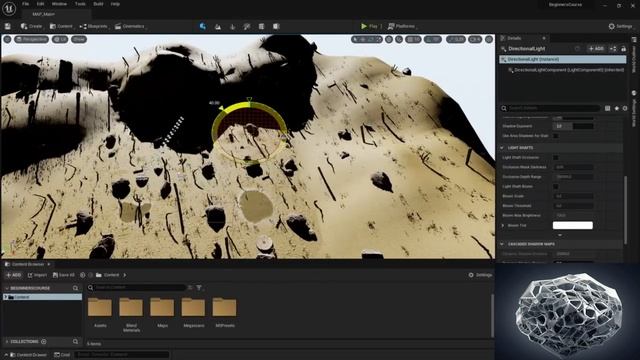Click the viewport transform tools group
The height and width of the screenshot is (360, 640).
tap(367, 39)
